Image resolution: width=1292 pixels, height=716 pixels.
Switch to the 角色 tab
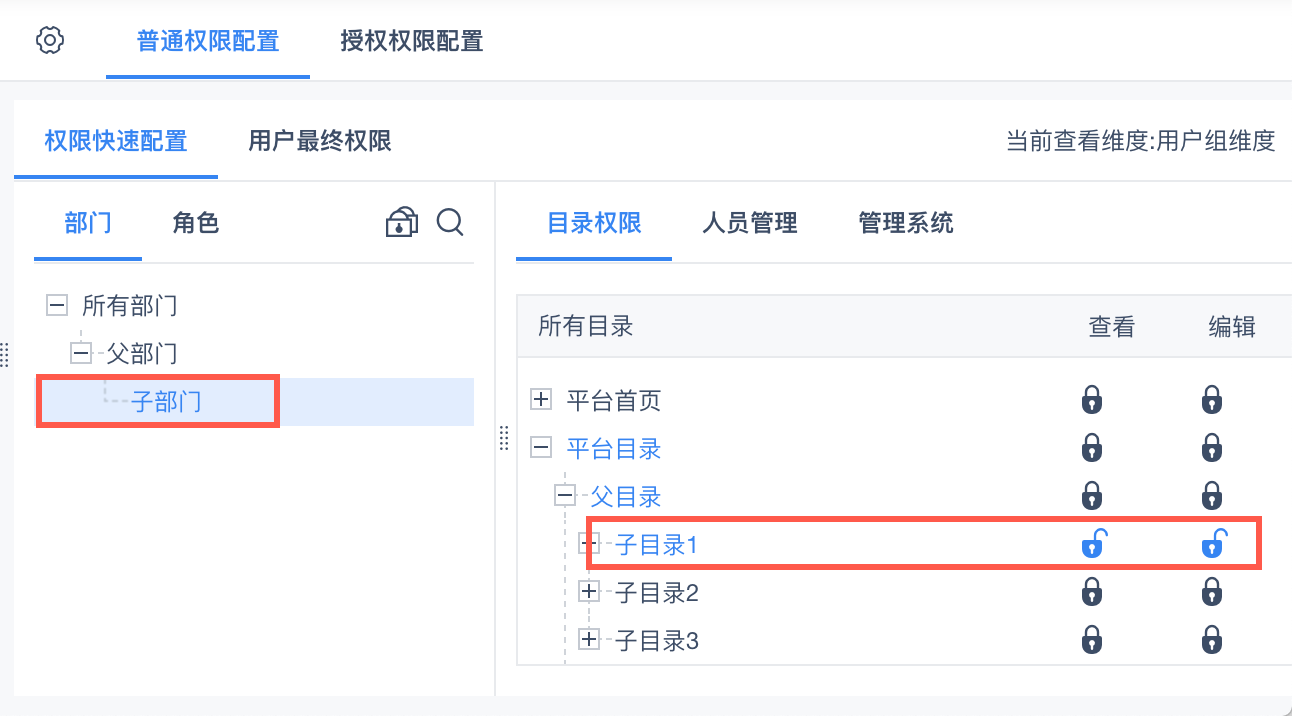coord(196,222)
